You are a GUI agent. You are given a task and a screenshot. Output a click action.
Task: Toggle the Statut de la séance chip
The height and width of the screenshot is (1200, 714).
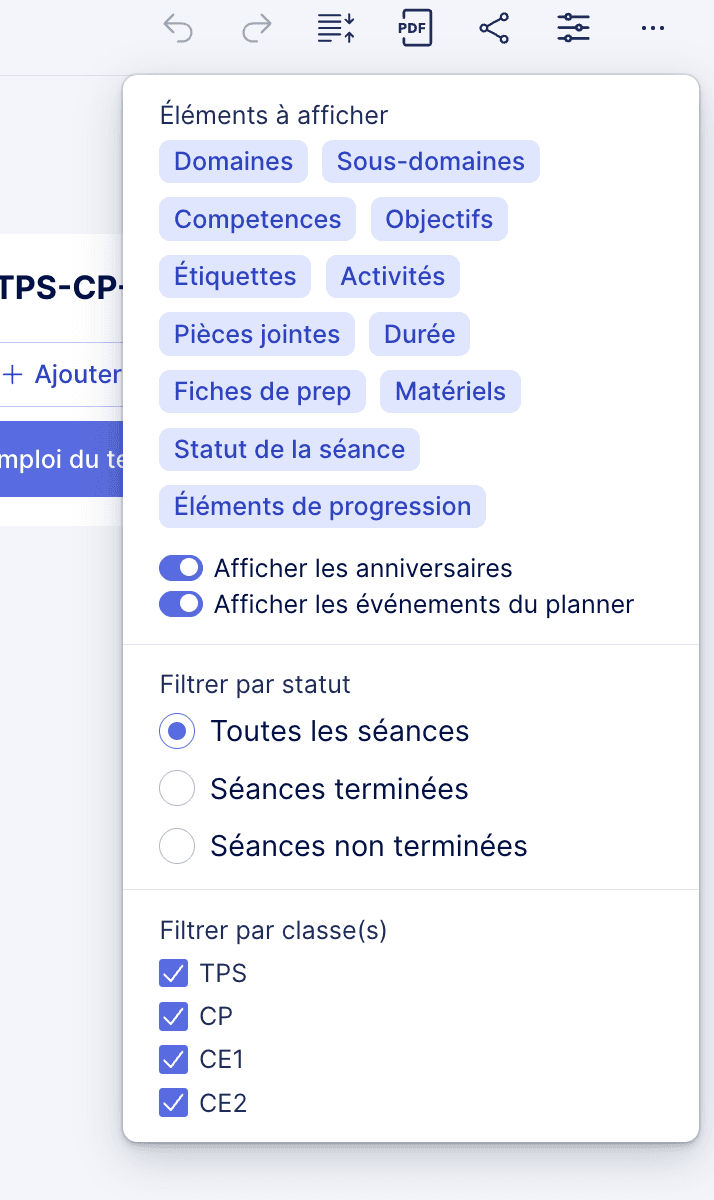[289, 450]
